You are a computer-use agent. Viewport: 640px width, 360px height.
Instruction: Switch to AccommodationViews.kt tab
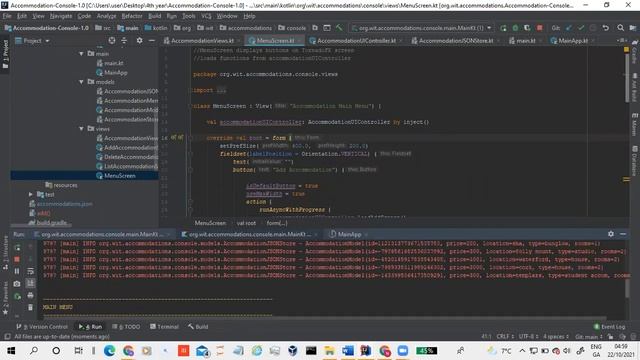202,40
